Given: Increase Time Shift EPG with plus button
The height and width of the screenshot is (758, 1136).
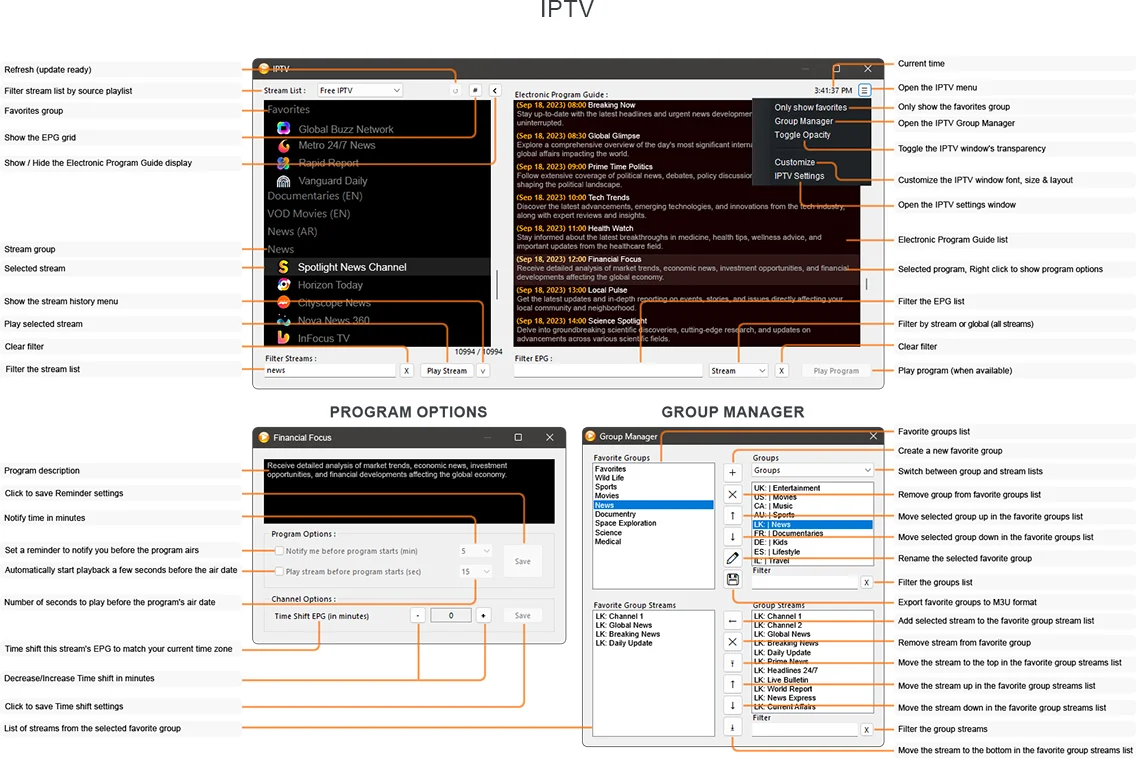Looking at the screenshot, I should (x=483, y=615).
